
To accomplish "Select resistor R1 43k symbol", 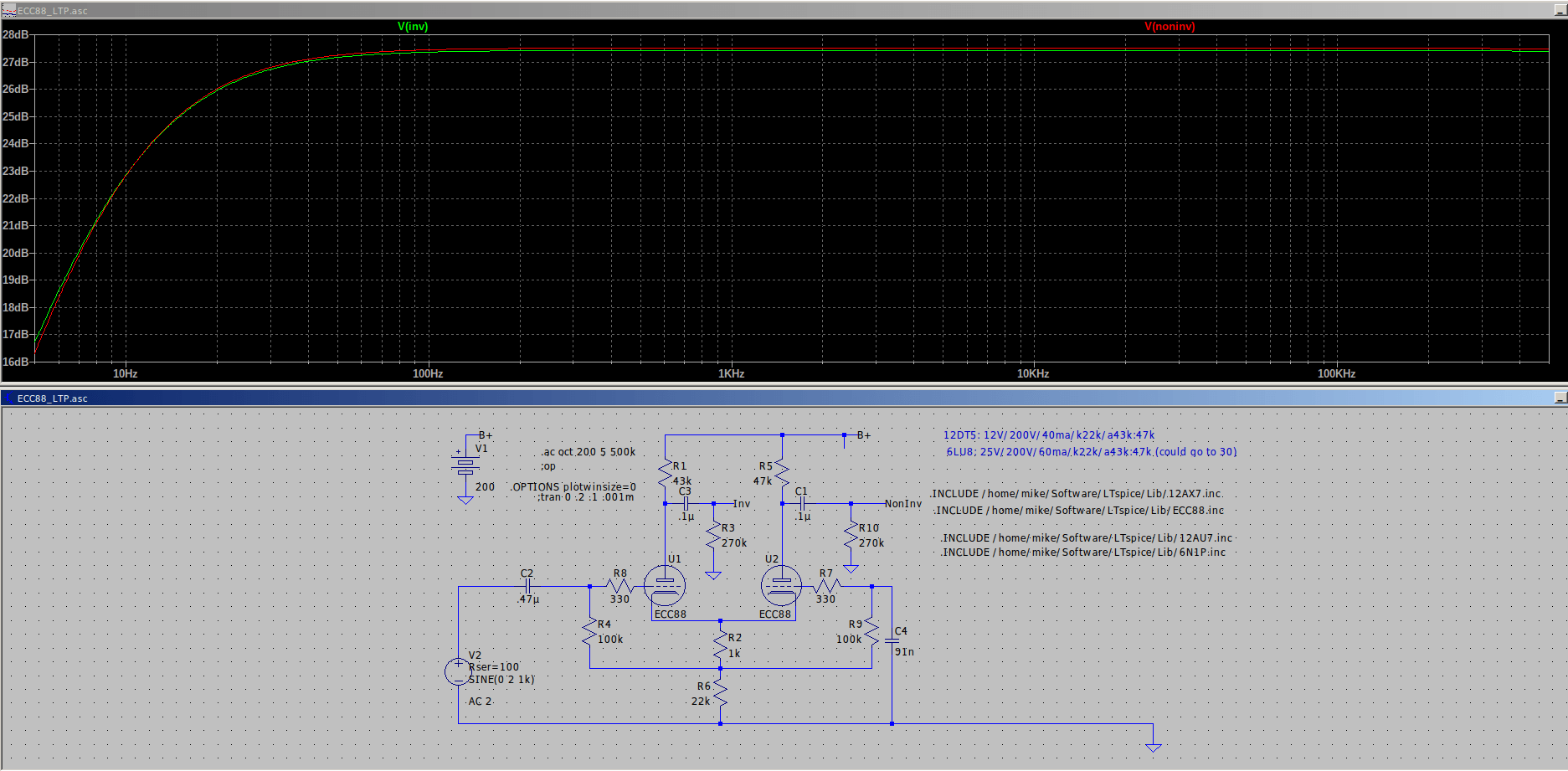I will [666, 474].
